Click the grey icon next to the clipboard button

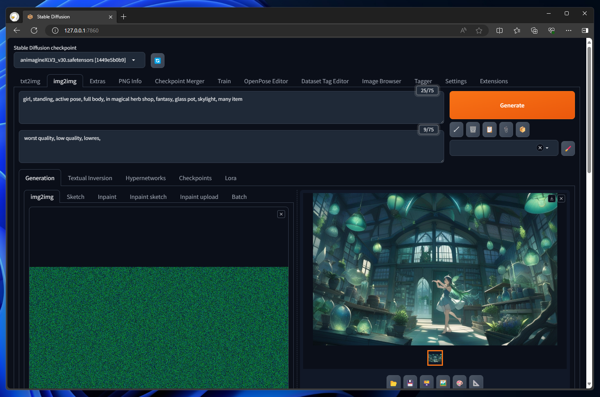[x=506, y=129]
